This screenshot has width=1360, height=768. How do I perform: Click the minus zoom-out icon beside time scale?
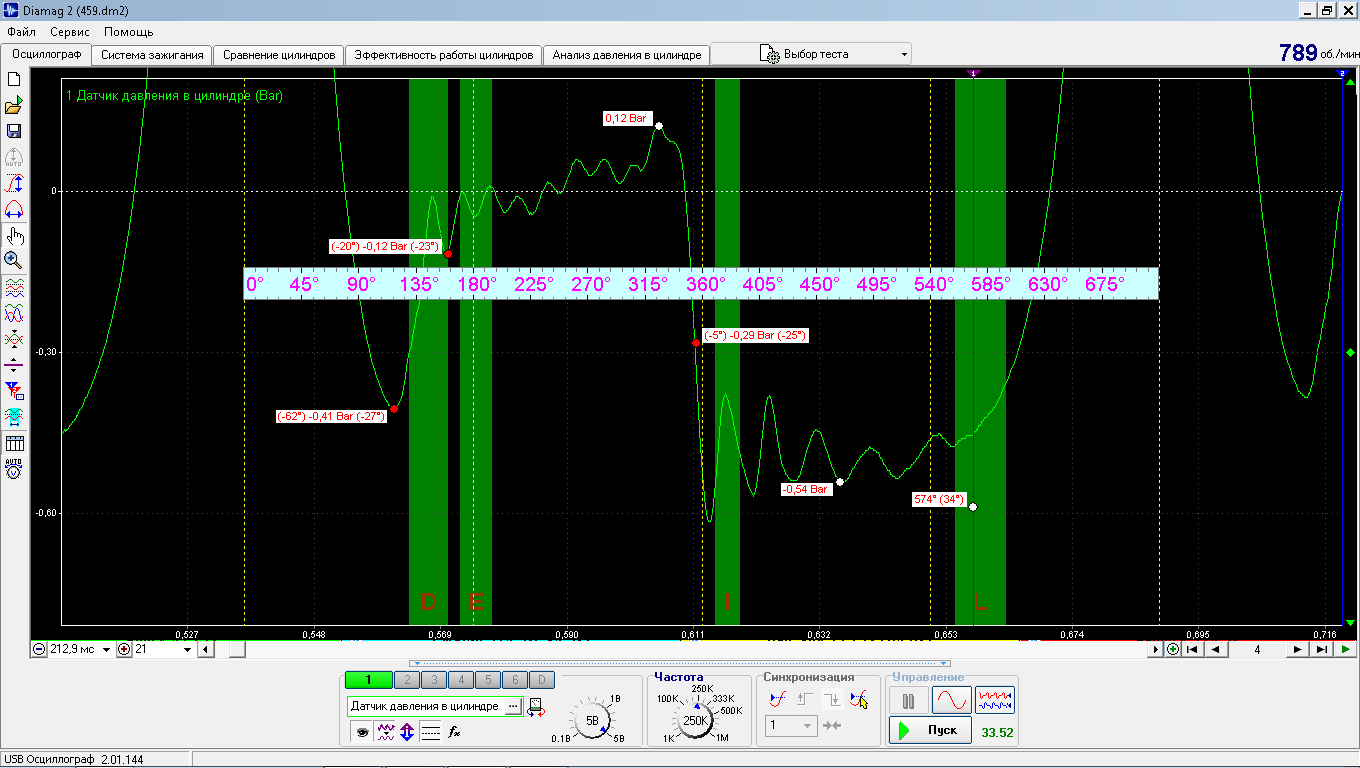tap(39, 650)
